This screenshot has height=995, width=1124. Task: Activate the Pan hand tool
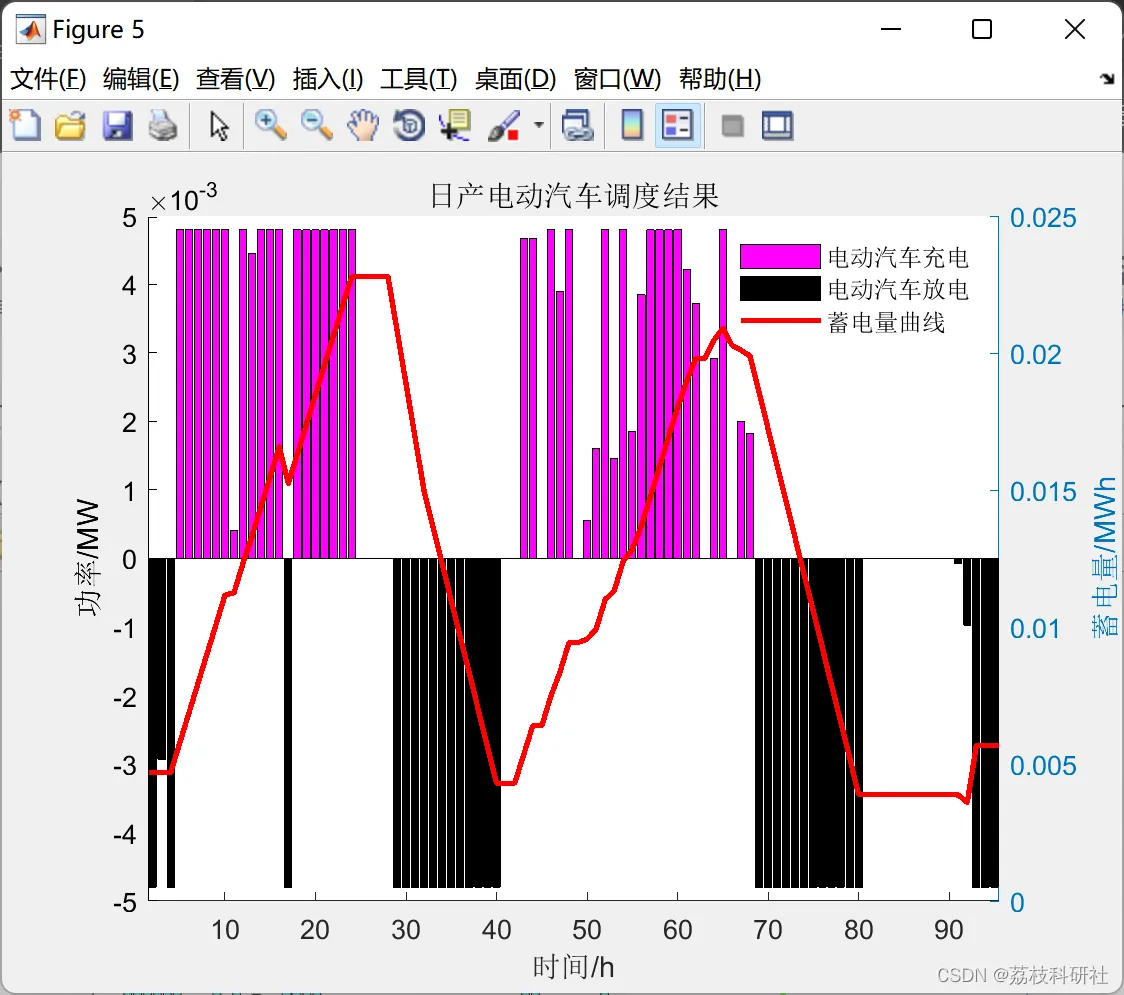click(x=363, y=125)
